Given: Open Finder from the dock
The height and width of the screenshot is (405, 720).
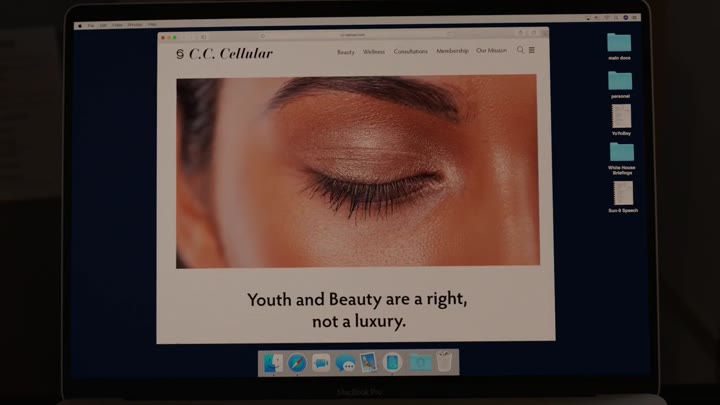Looking at the screenshot, I should [x=273, y=363].
